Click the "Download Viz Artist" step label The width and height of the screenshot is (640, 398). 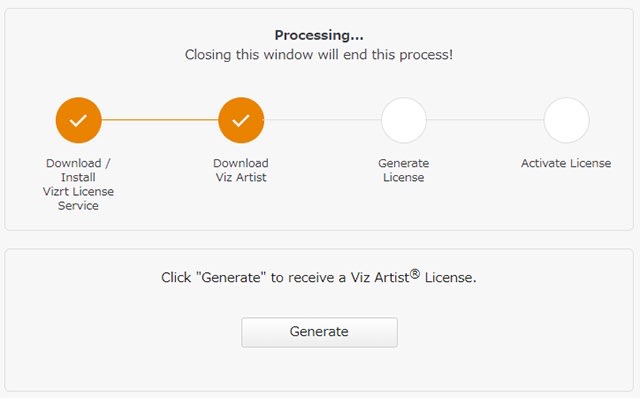tap(241, 170)
